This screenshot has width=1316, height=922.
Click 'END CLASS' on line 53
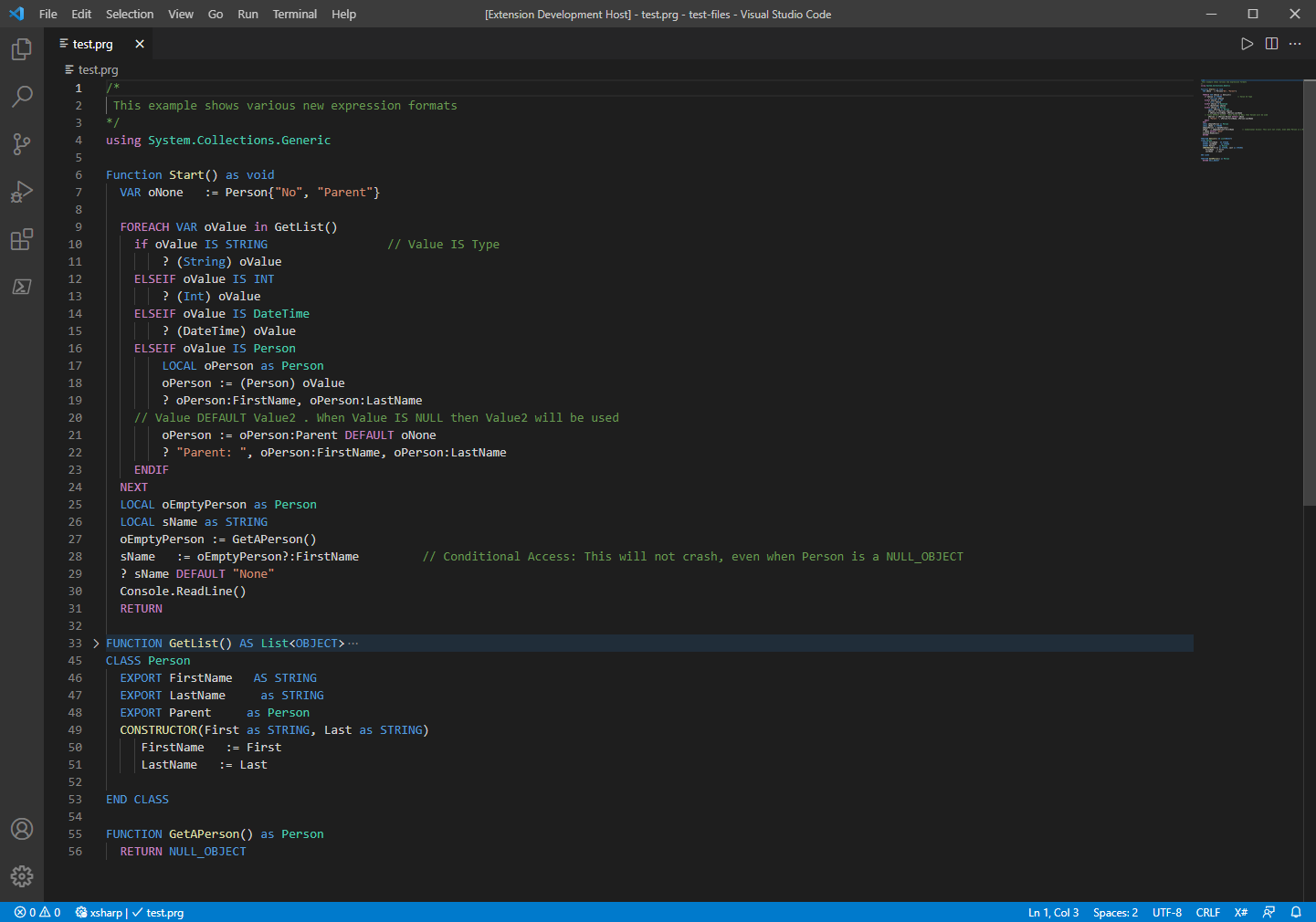(137, 800)
